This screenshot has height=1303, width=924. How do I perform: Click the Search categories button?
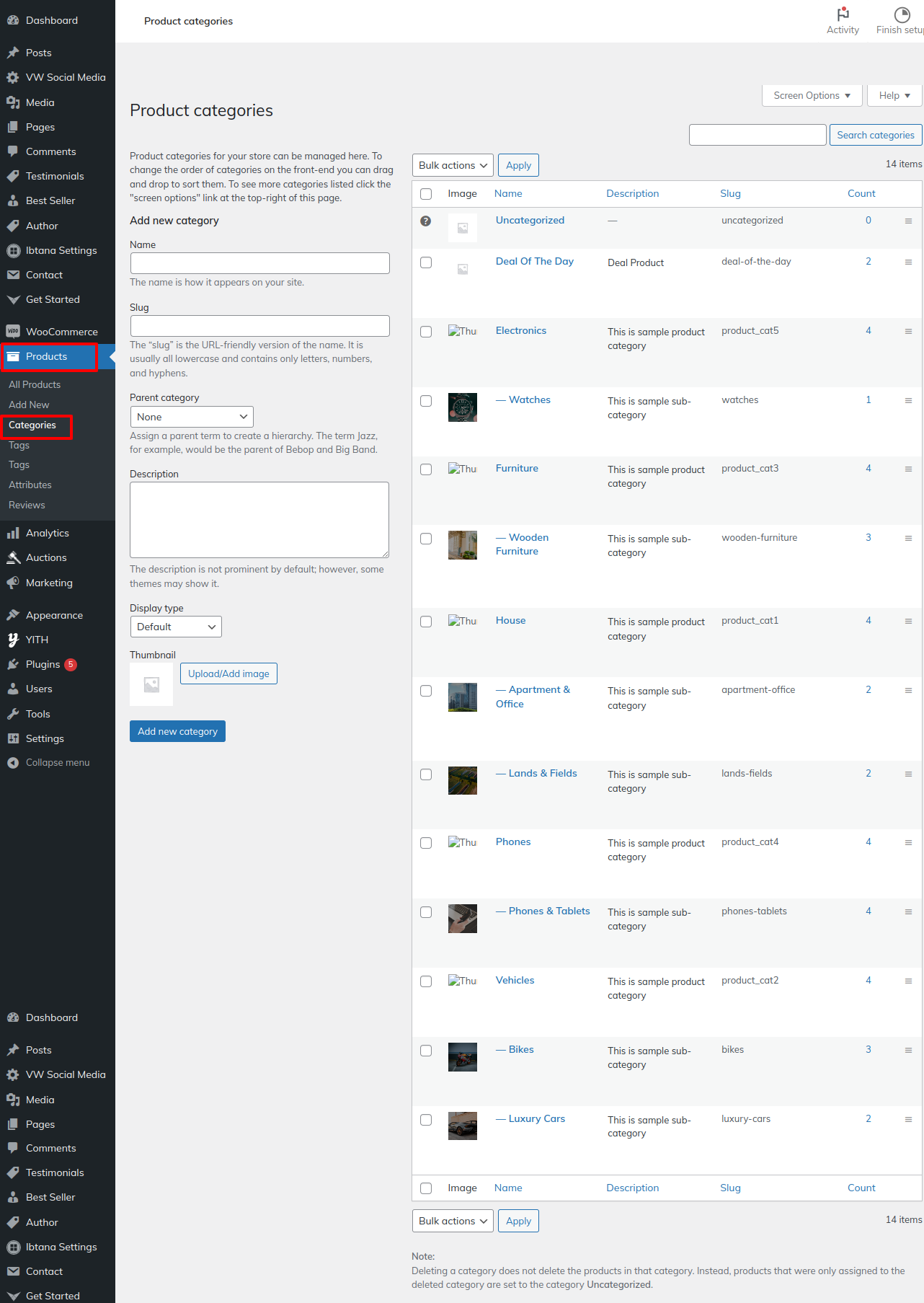(x=875, y=135)
